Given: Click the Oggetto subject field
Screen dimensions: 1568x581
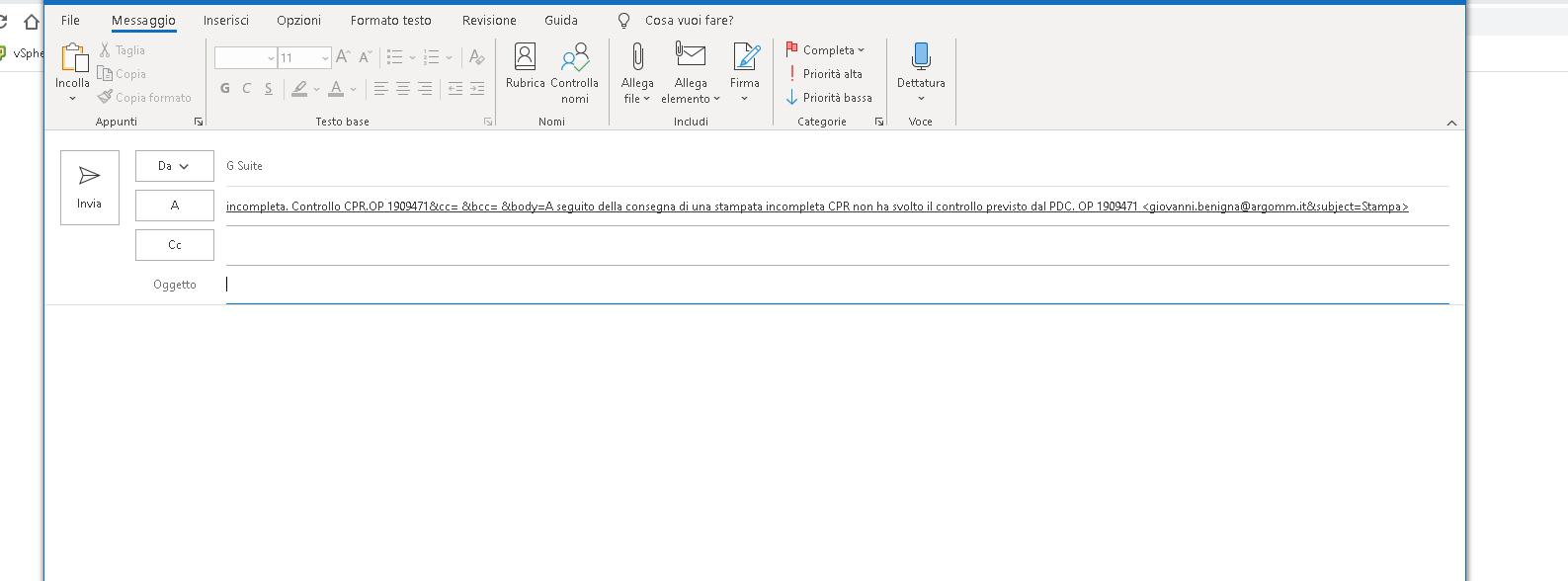Looking at the screenshot, I should pyautogui.click(x=838, y=285).
